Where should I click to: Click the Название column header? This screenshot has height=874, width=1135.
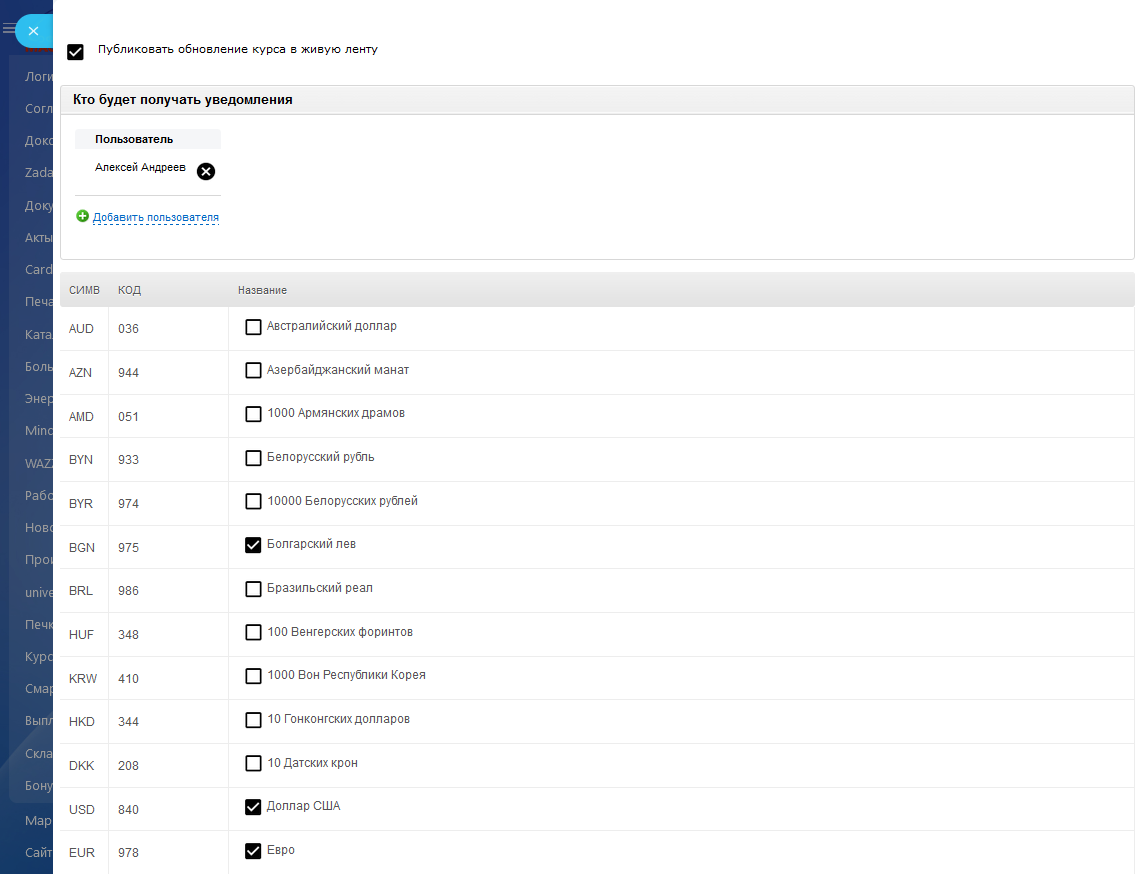coord(262,290)
